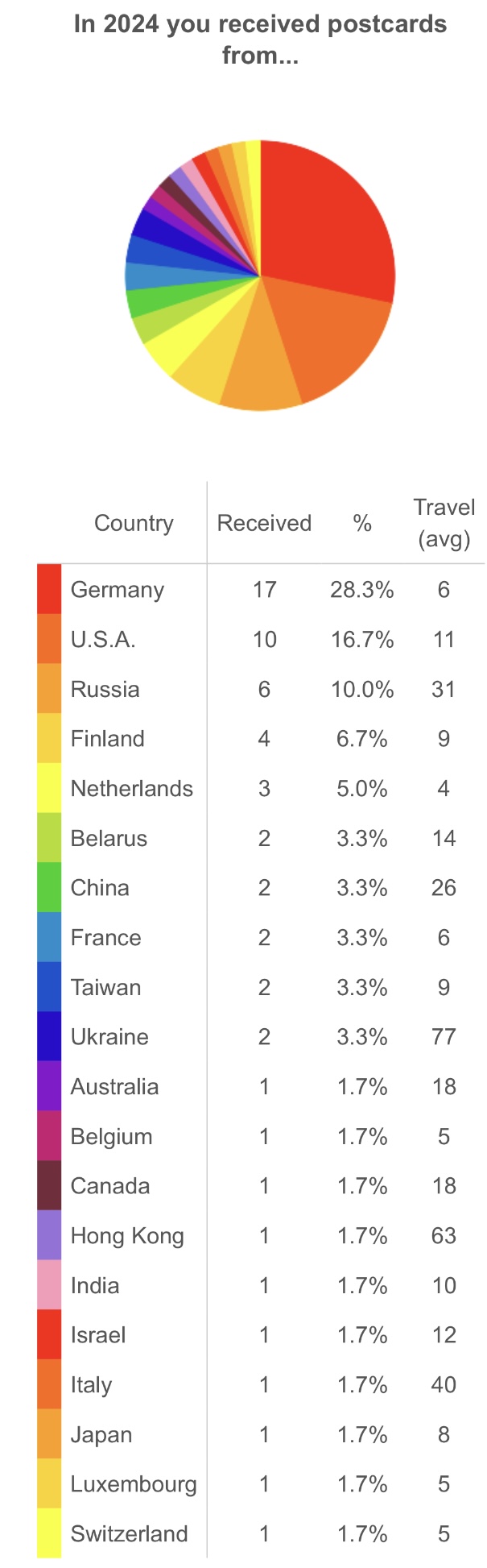Select Ukraine's average travel value 77
Image resolution: width=487 pixels, height=1568 pixels.
[444, 1036]
